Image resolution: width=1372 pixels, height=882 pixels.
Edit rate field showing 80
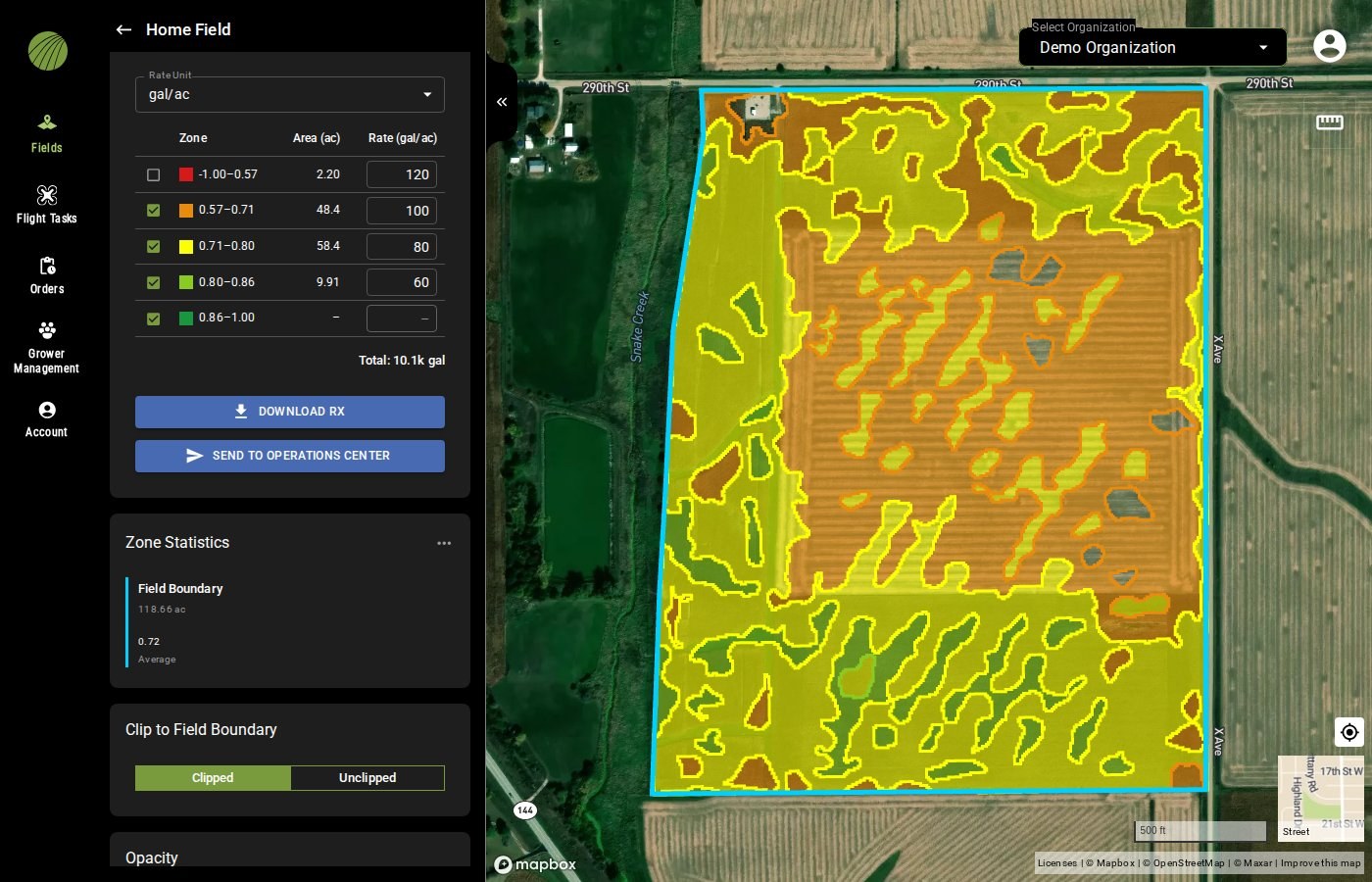402,247
